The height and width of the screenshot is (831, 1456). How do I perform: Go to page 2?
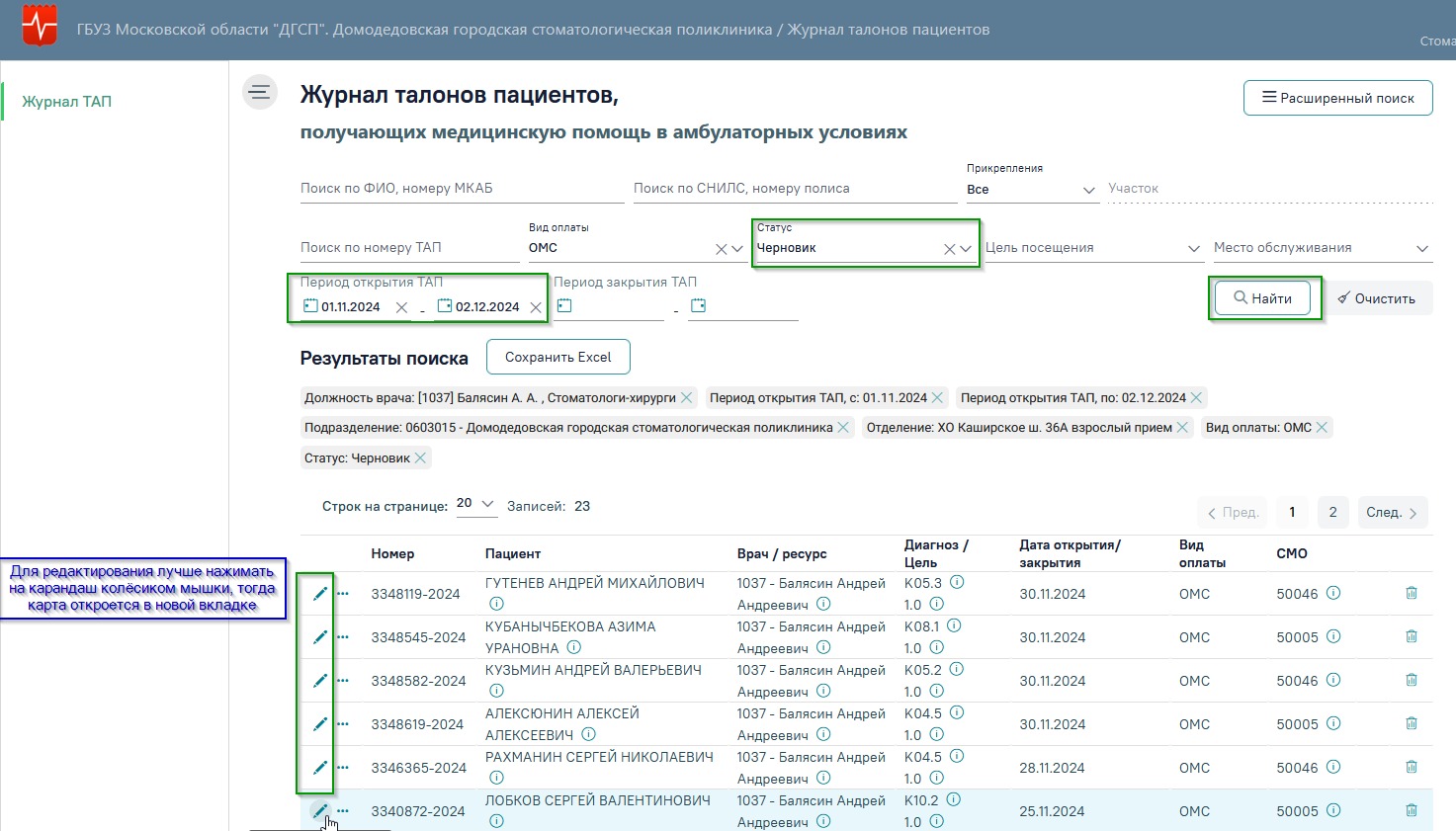tap(1332, 512)
